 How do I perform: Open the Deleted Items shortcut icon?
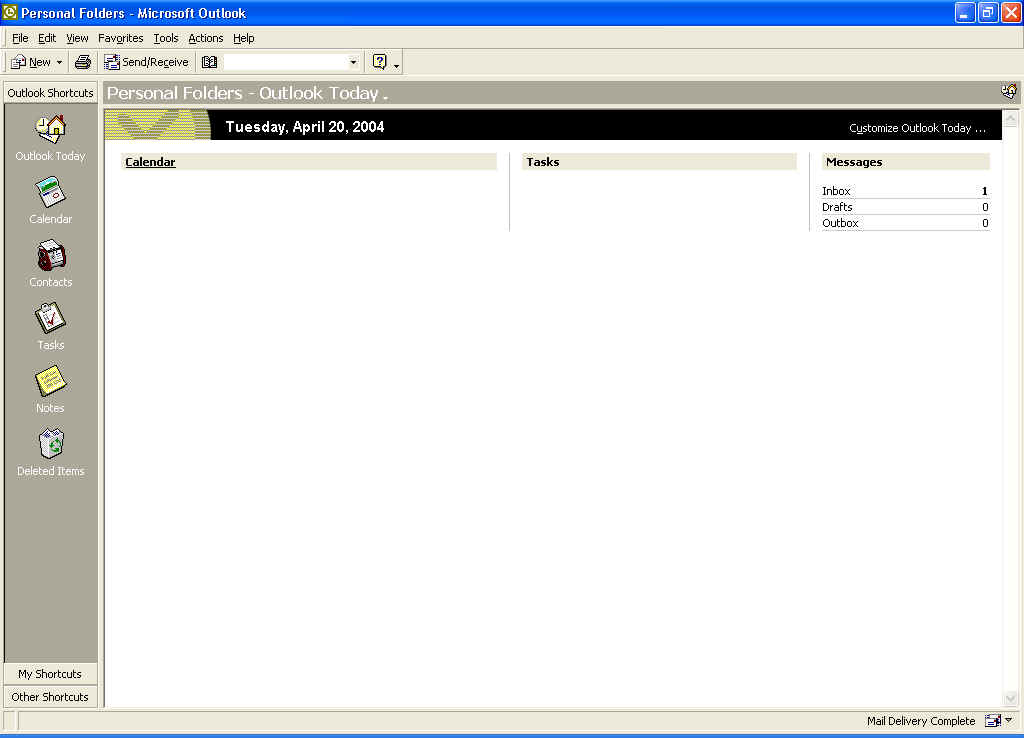(50, 444)
